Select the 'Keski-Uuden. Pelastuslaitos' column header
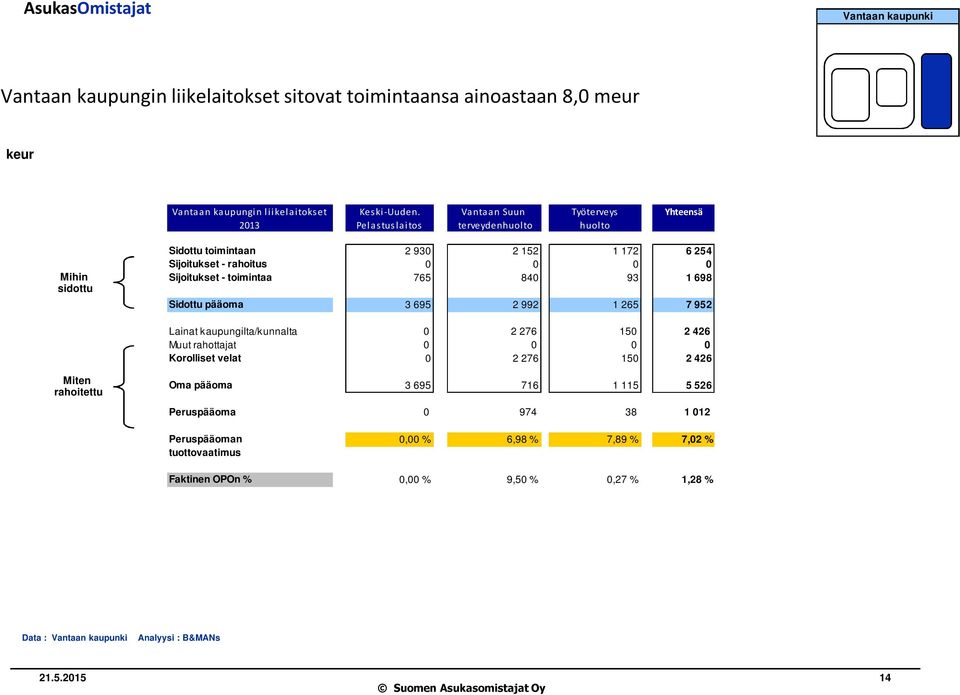The image size is (960, 695). tap(389, 218)
